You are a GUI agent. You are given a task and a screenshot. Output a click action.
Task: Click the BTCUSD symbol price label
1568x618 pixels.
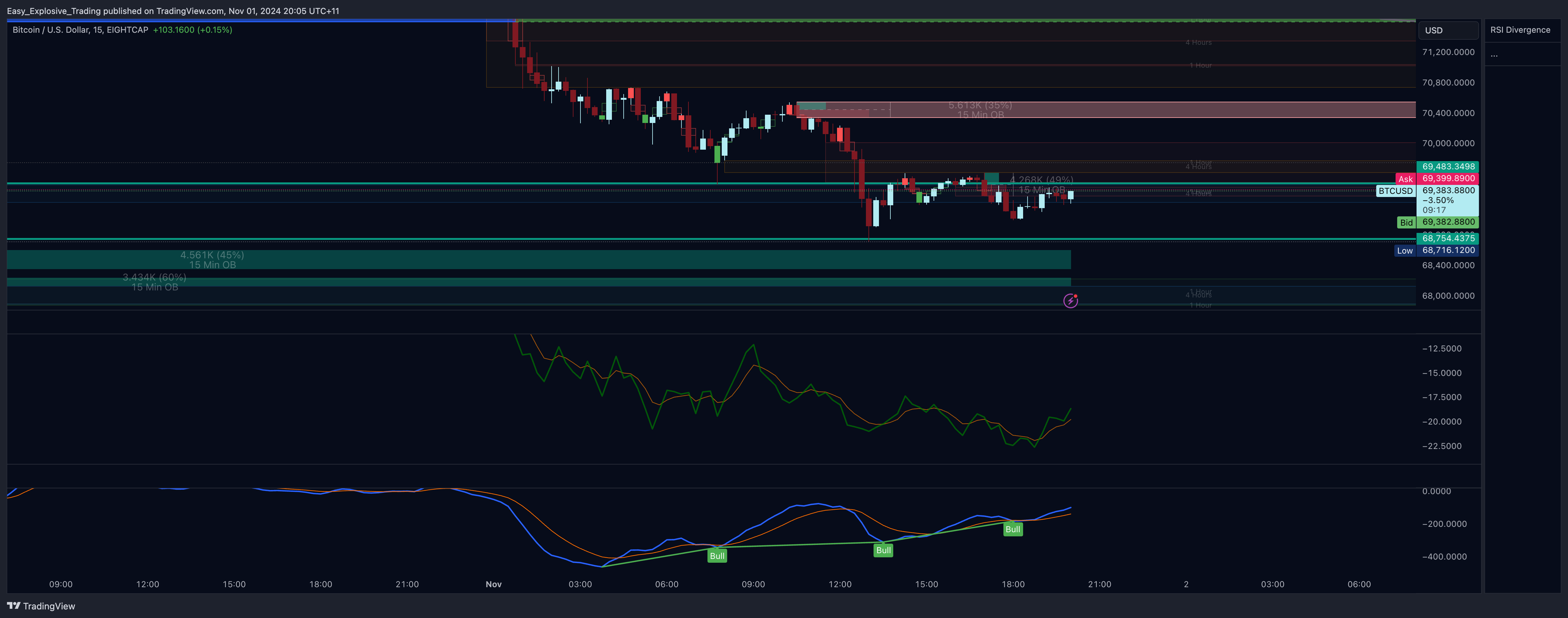(1395, 191)
